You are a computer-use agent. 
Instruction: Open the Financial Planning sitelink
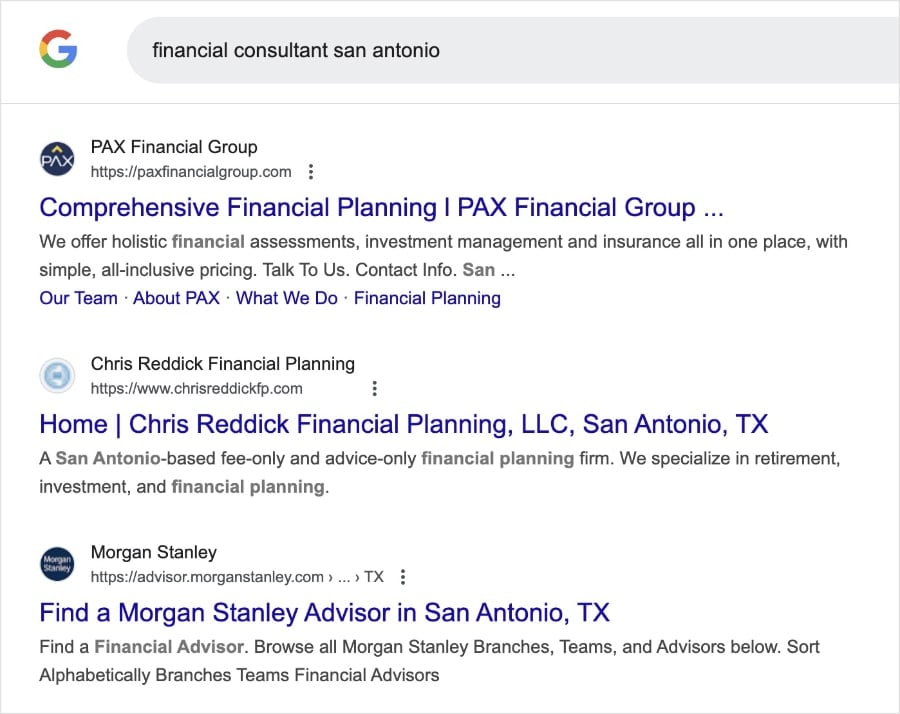click(427, 297)
